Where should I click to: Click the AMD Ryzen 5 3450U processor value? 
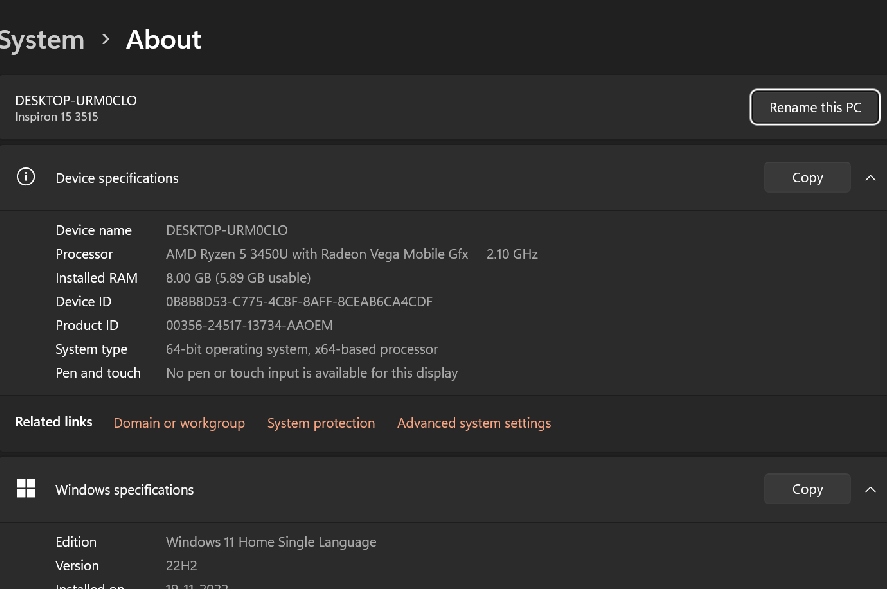pyautogui.click(x=317, y=254)
